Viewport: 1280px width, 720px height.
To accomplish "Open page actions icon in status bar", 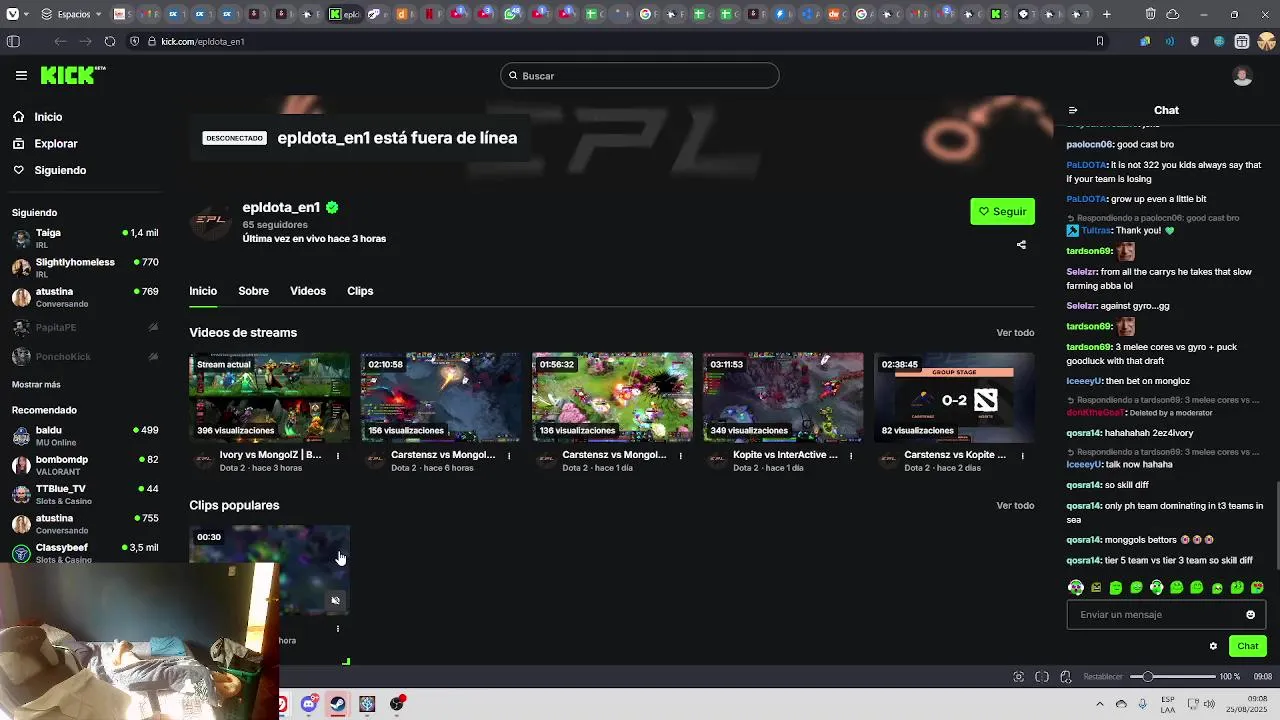I will (1066, 677).
